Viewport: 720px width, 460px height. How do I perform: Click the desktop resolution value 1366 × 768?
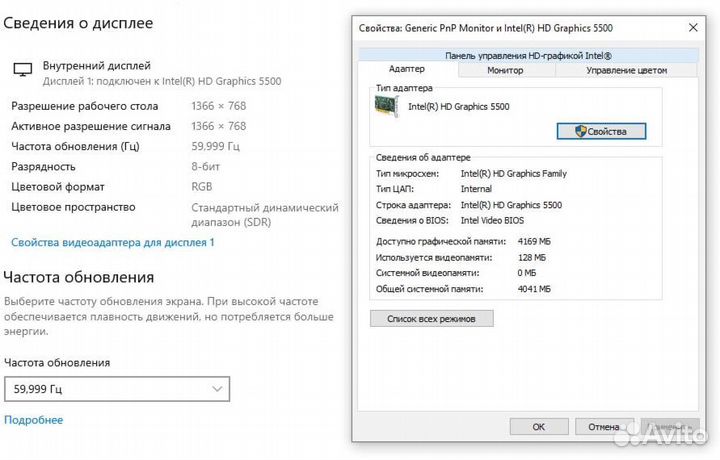pyautogui.click(x=219, y=106)
